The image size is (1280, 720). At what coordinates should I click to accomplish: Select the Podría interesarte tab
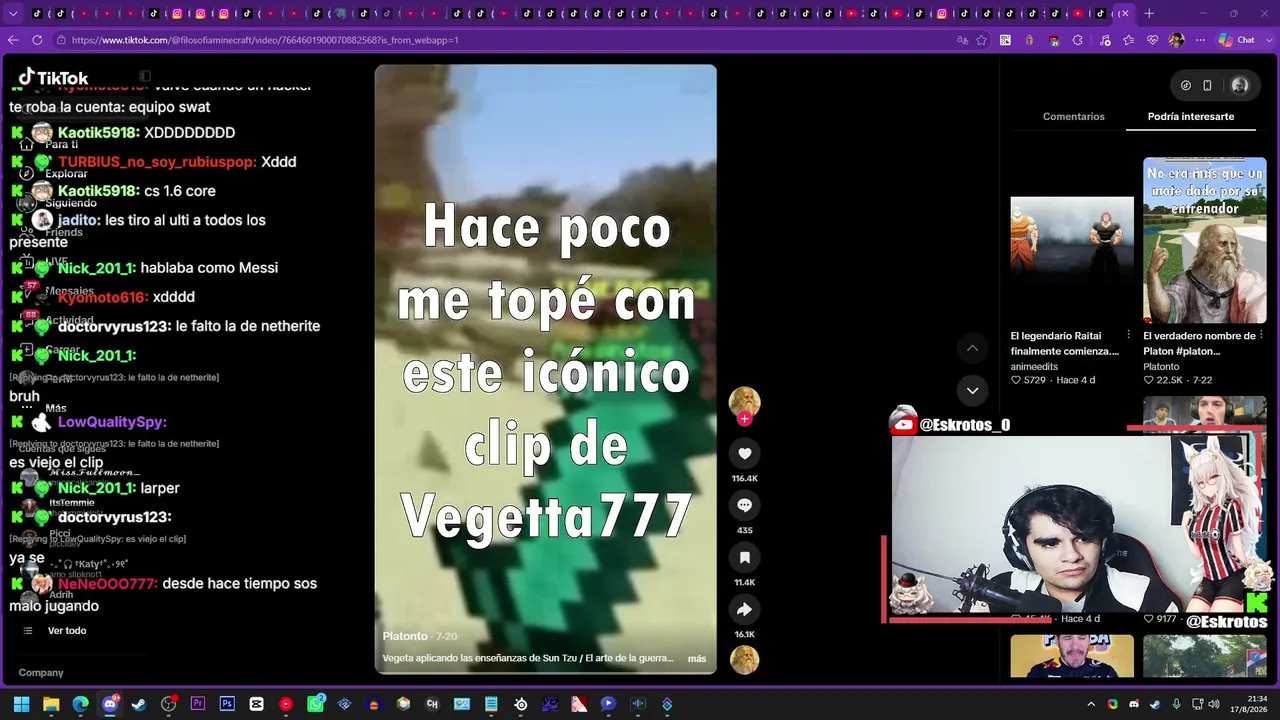(1191, 117)
